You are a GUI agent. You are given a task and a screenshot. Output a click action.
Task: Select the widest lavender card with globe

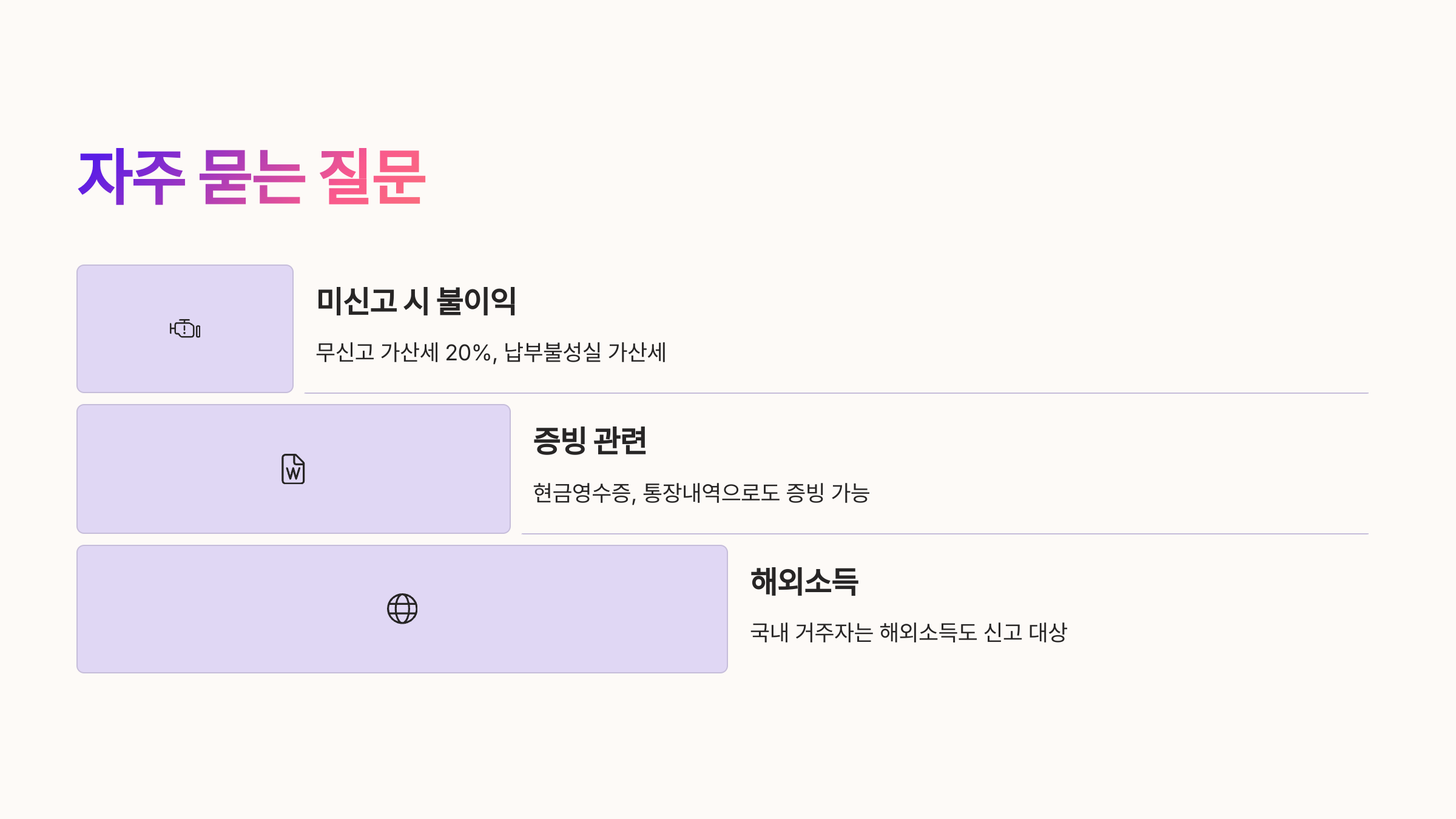402,609
